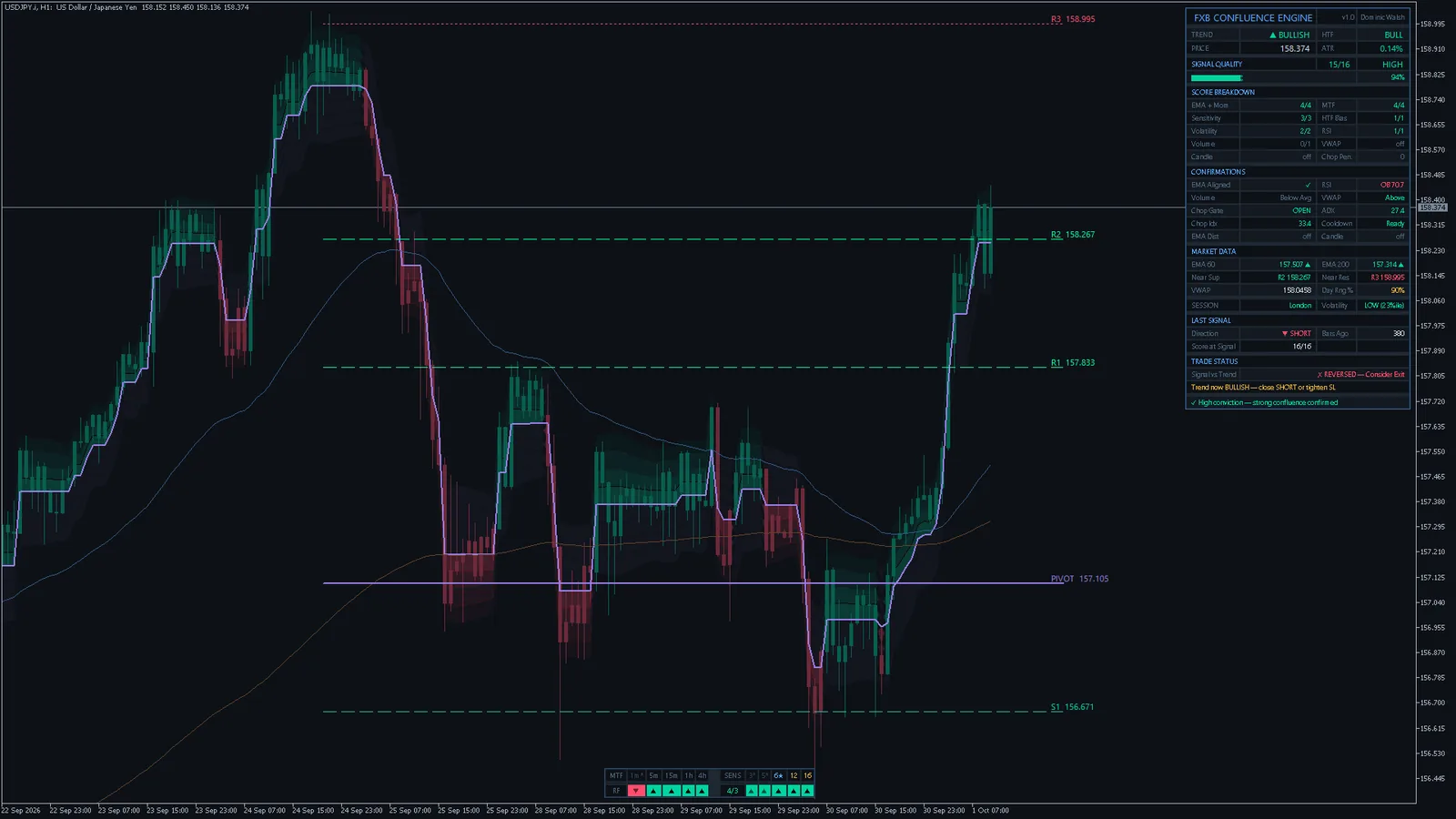Click the up-arrow under SENS 12
Viewport: 1456px width, 819px height.
(794, 791)
